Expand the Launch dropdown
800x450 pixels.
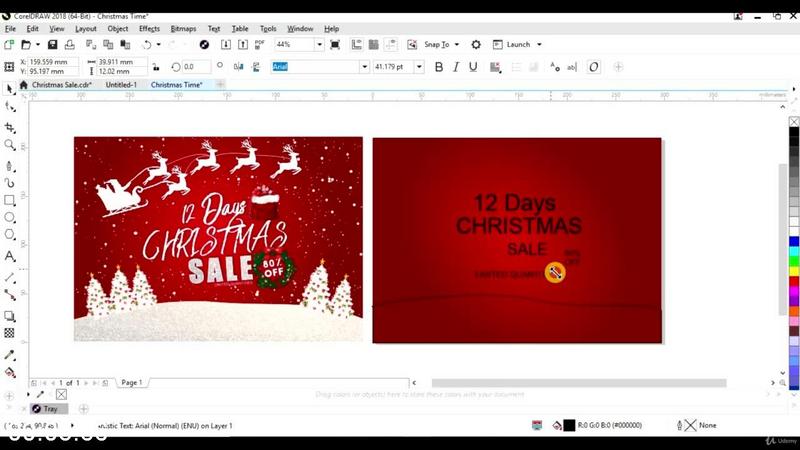[x=539, y=44]
